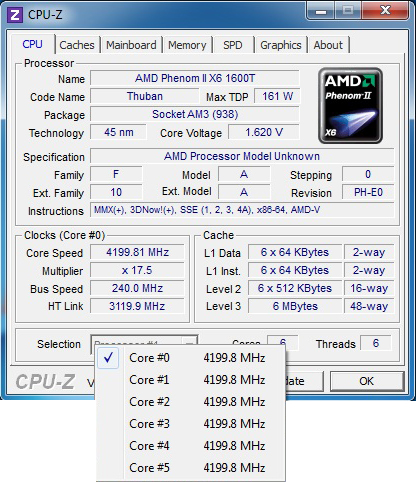416x482 pixels.
Task: Click the 4199.81 MHz core speed
Action: tap(137, 252)
